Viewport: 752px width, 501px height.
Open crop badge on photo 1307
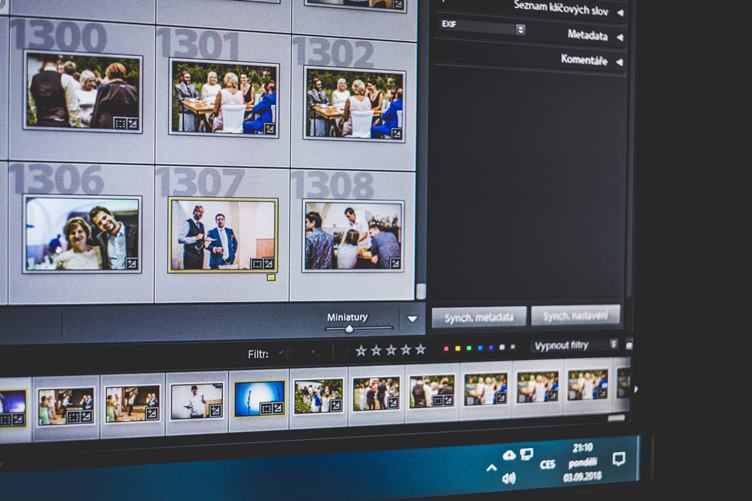click(257, 264)
